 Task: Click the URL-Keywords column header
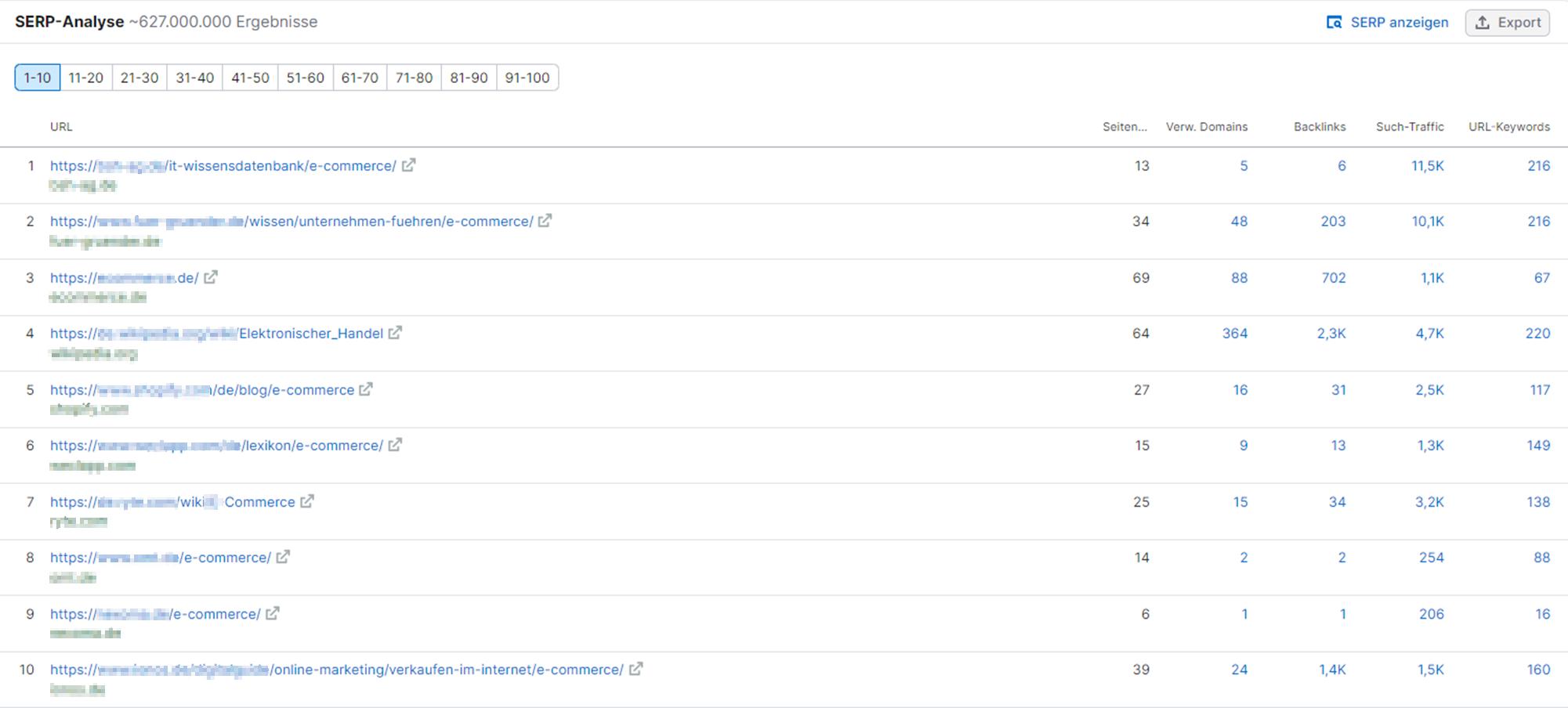(1509, 126)
